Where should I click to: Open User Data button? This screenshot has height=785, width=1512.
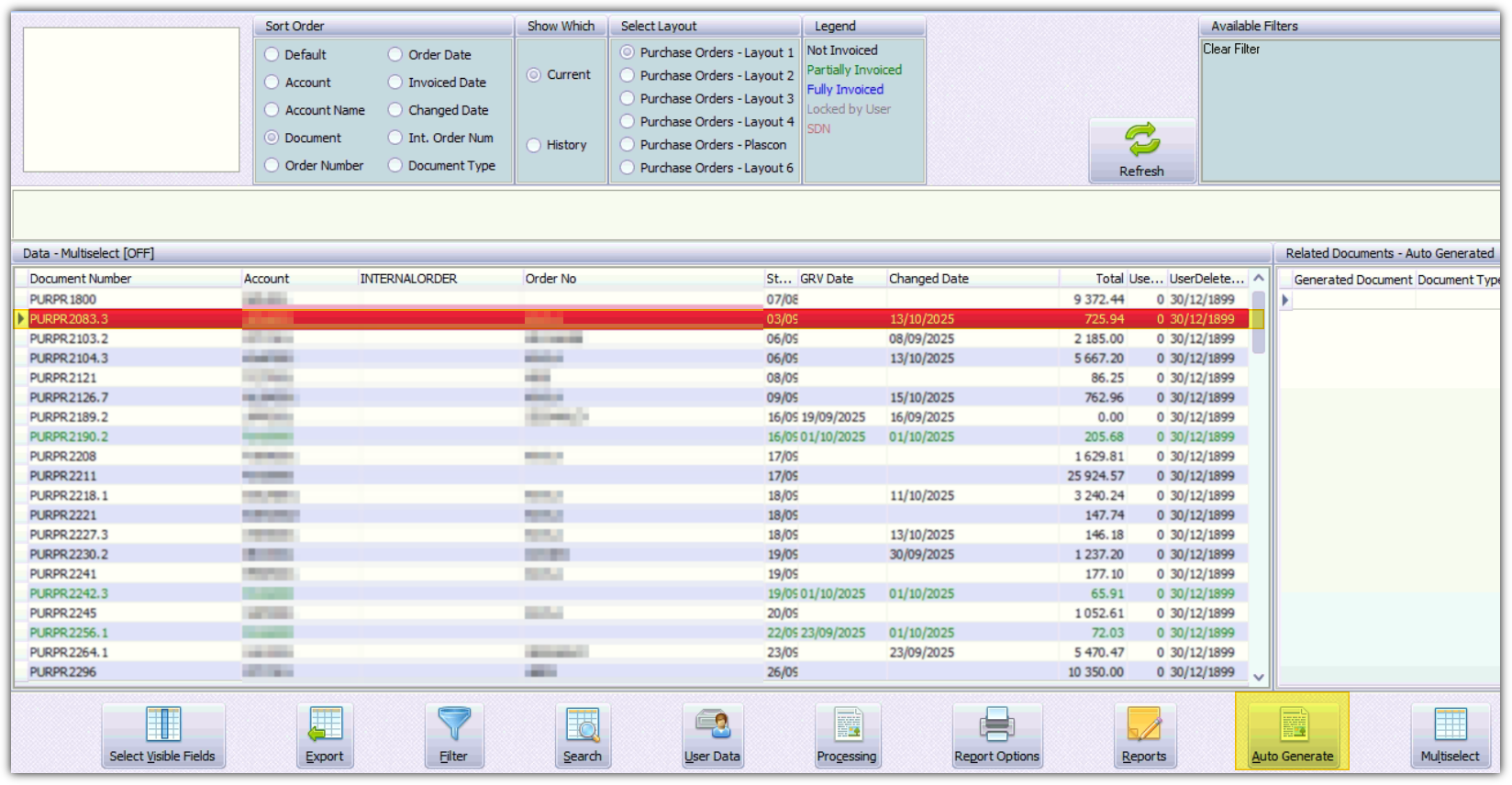712,735
